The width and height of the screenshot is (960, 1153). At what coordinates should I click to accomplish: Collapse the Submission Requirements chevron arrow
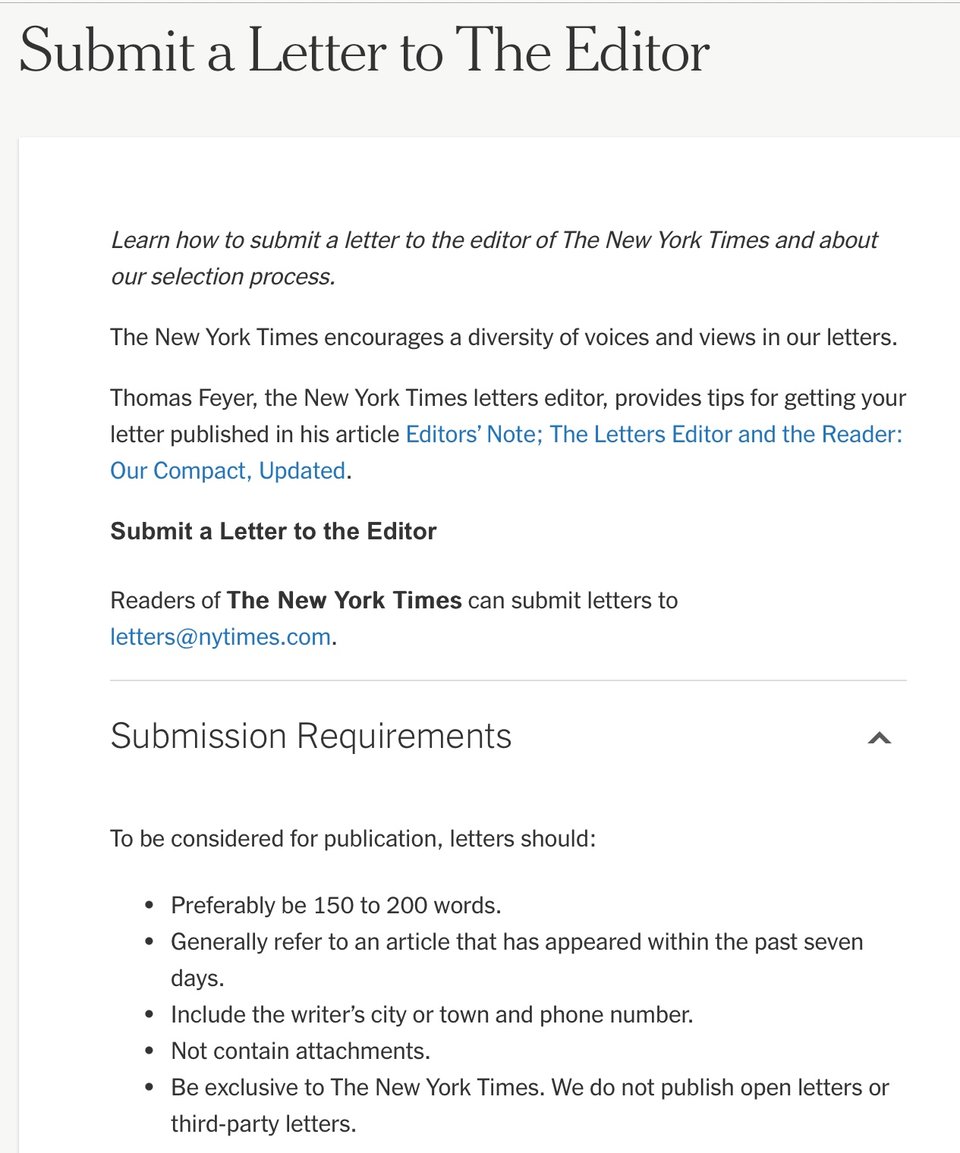pyautogui.click(x=879, y=738)
